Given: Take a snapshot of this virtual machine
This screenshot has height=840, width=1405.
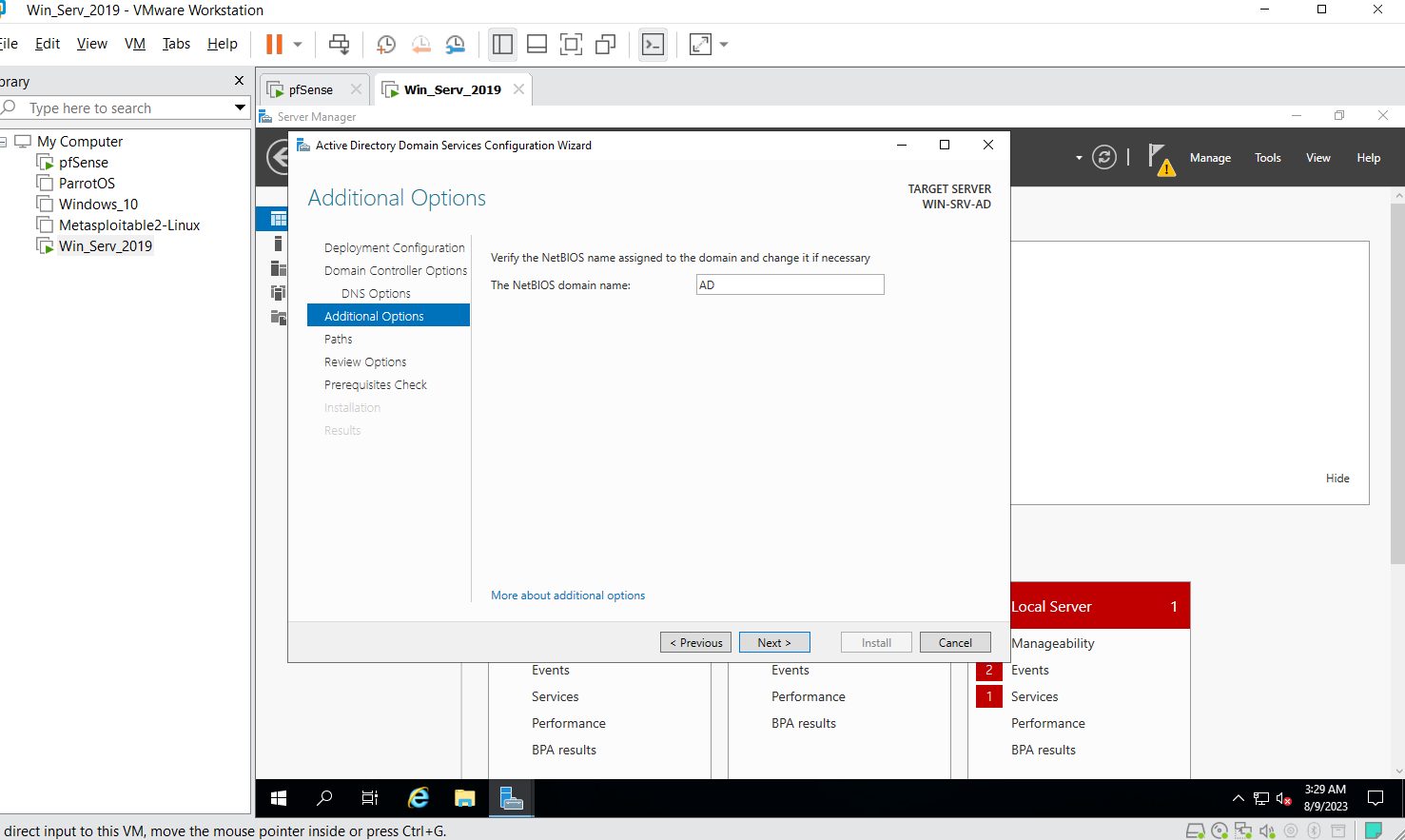Looking at the screenshot, I should coord(385,44).
